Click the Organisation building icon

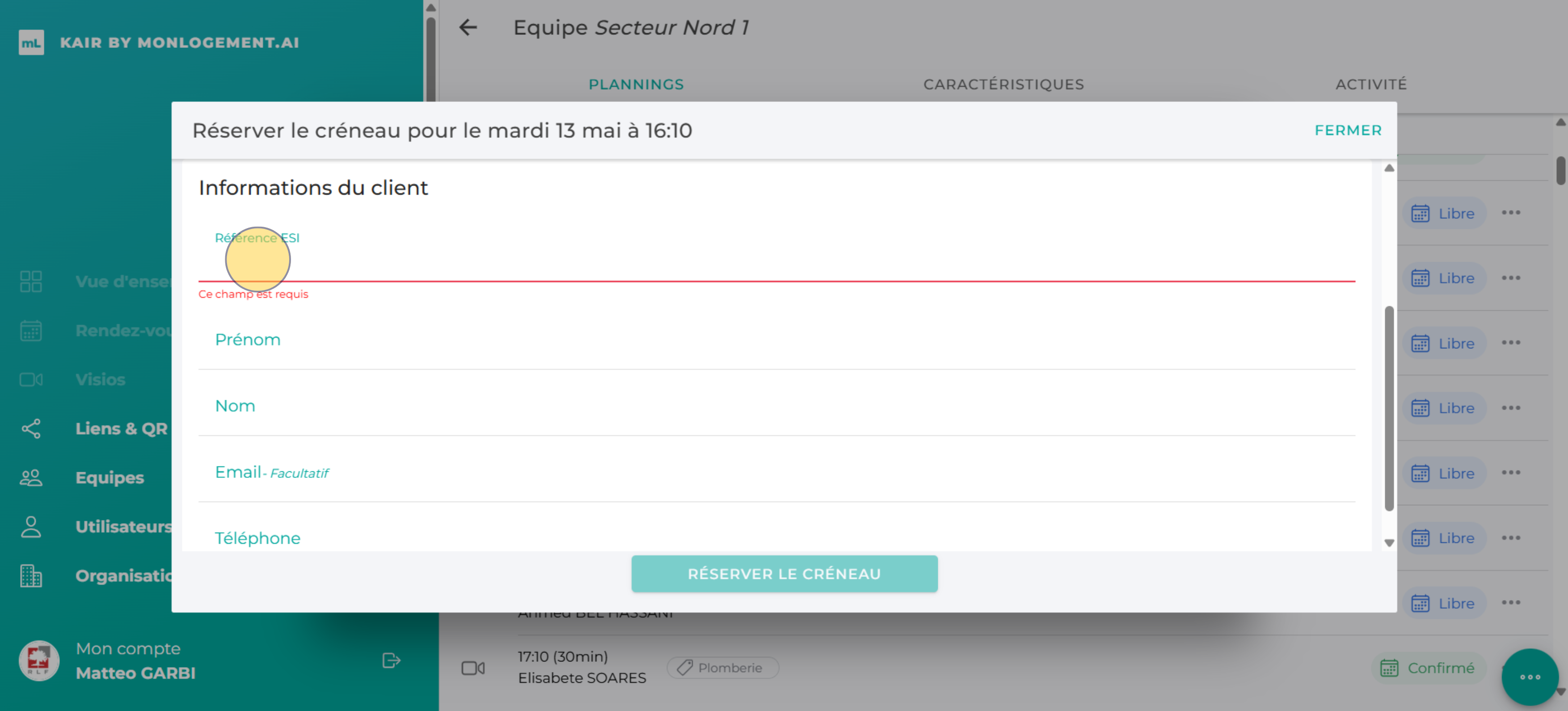tap(31, 575)
